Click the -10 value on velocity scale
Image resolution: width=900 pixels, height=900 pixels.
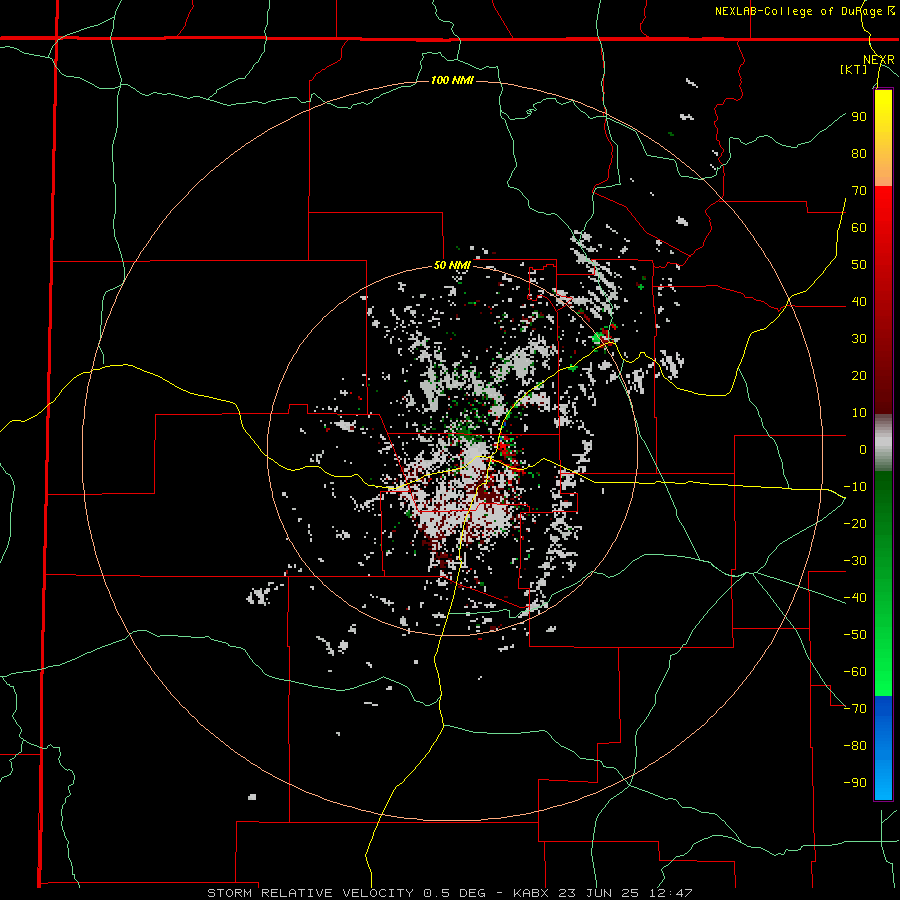pos(855,487)
